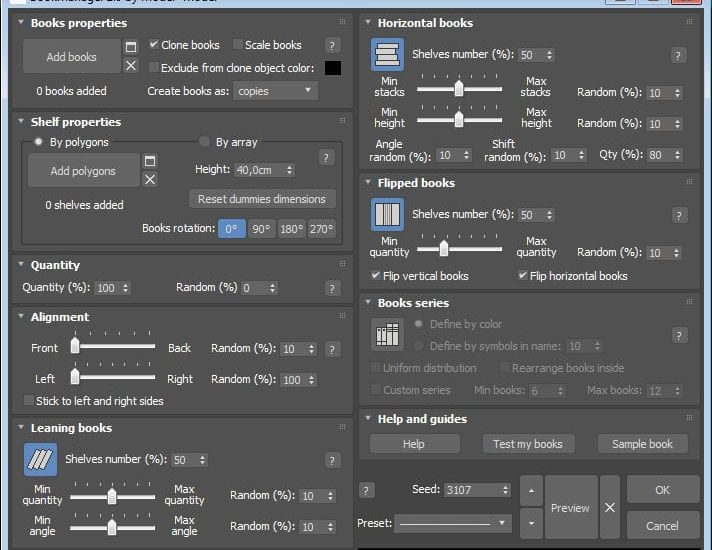Collapse the Quantity section

click(x=21, y=265)
